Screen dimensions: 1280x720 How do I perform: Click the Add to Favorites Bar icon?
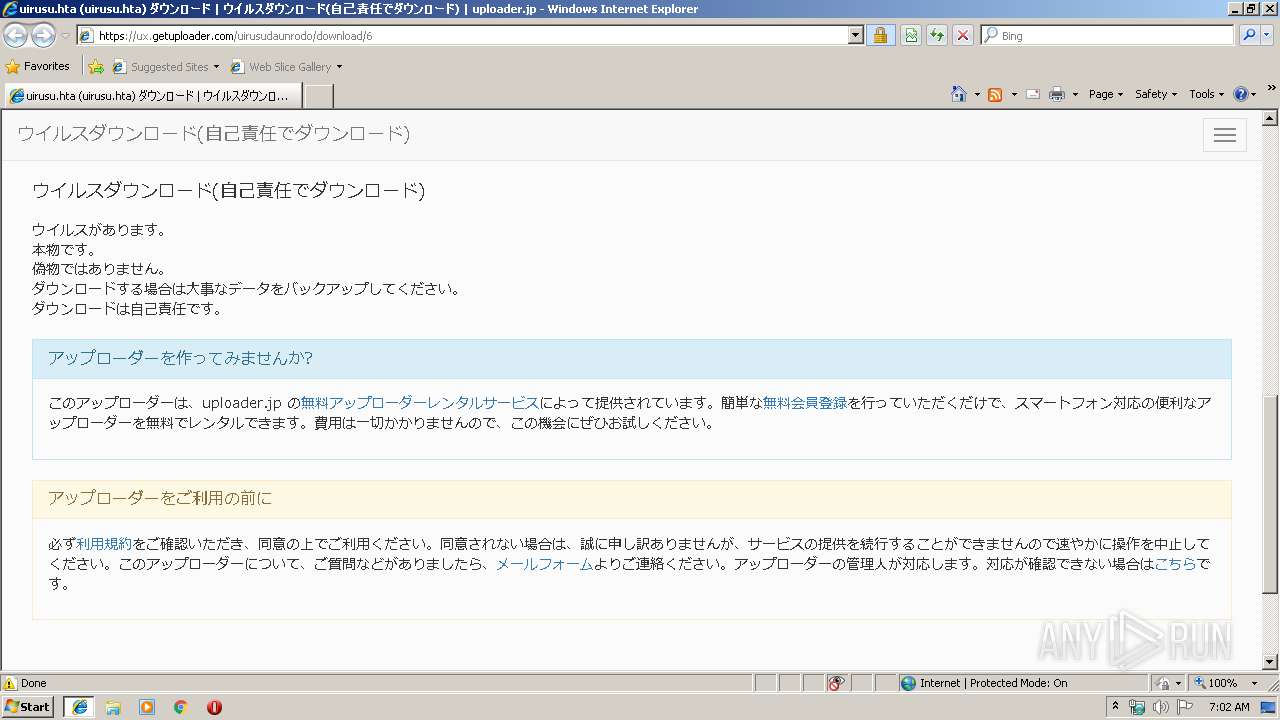coord(96,67)
